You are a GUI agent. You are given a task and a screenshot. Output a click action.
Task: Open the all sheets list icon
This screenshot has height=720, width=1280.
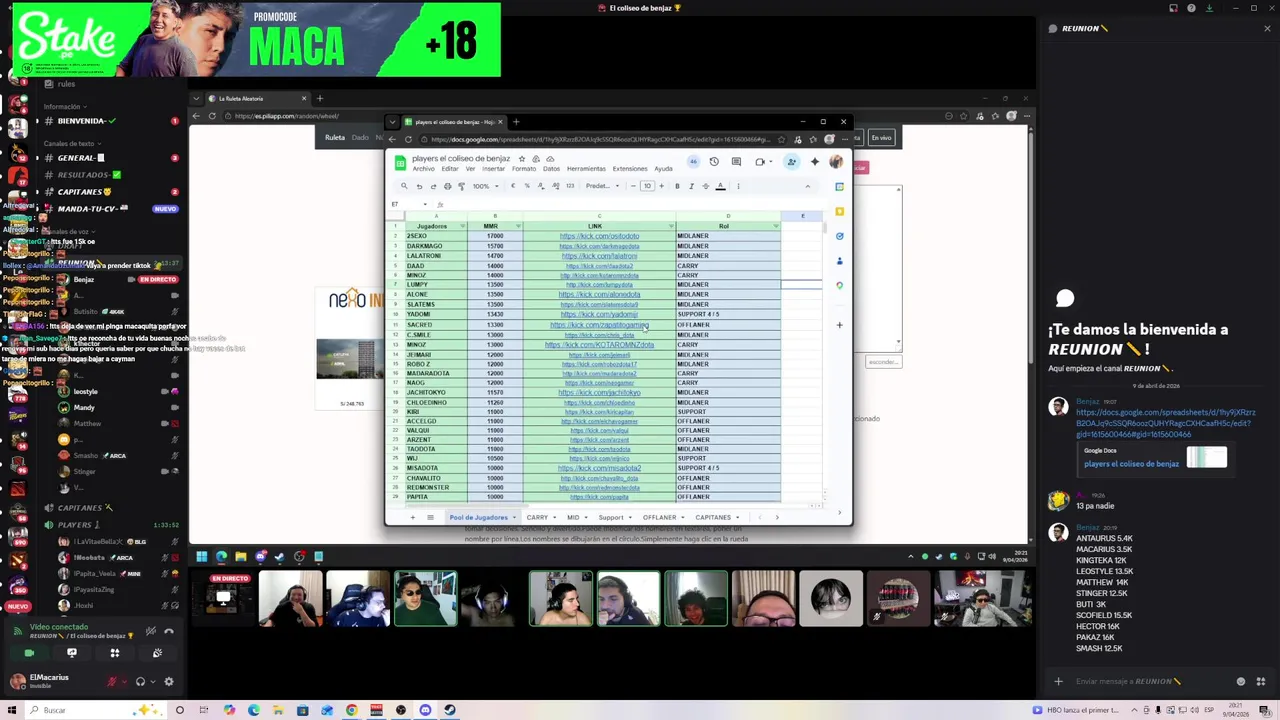[430, 517]
